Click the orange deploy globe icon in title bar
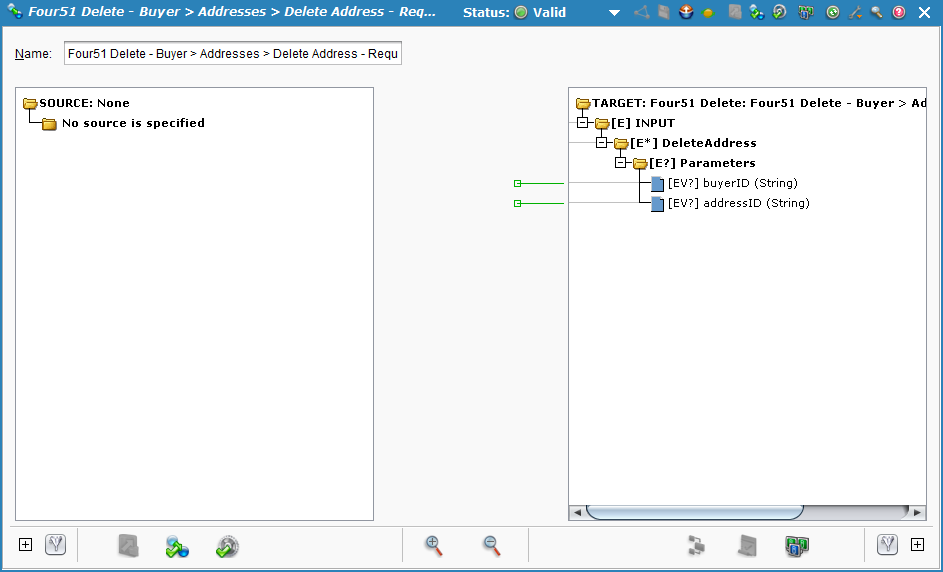This screenshot has height=572, width=943. pos(686,13)
